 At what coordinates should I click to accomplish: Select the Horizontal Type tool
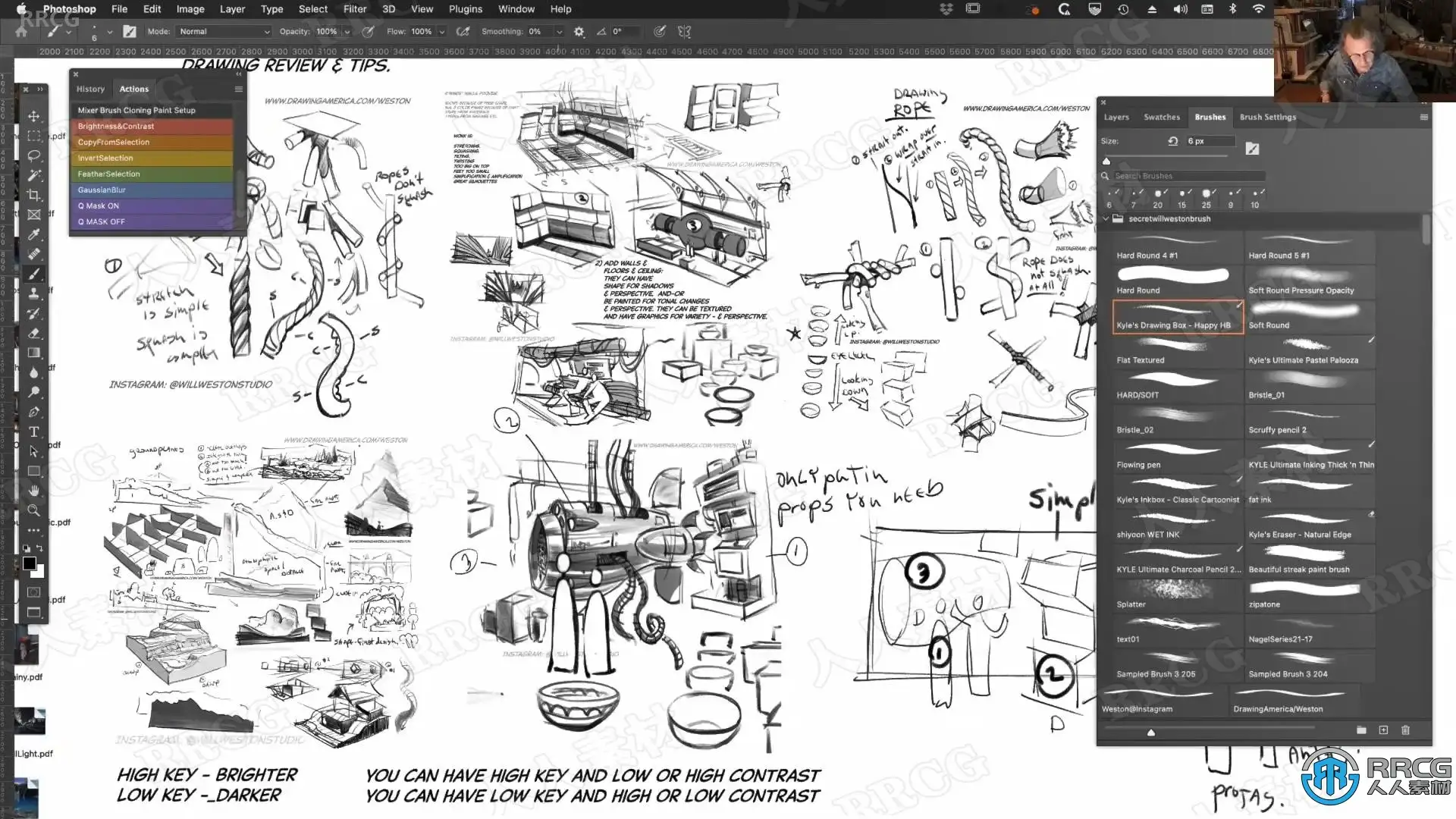click(x=34, y=431)
